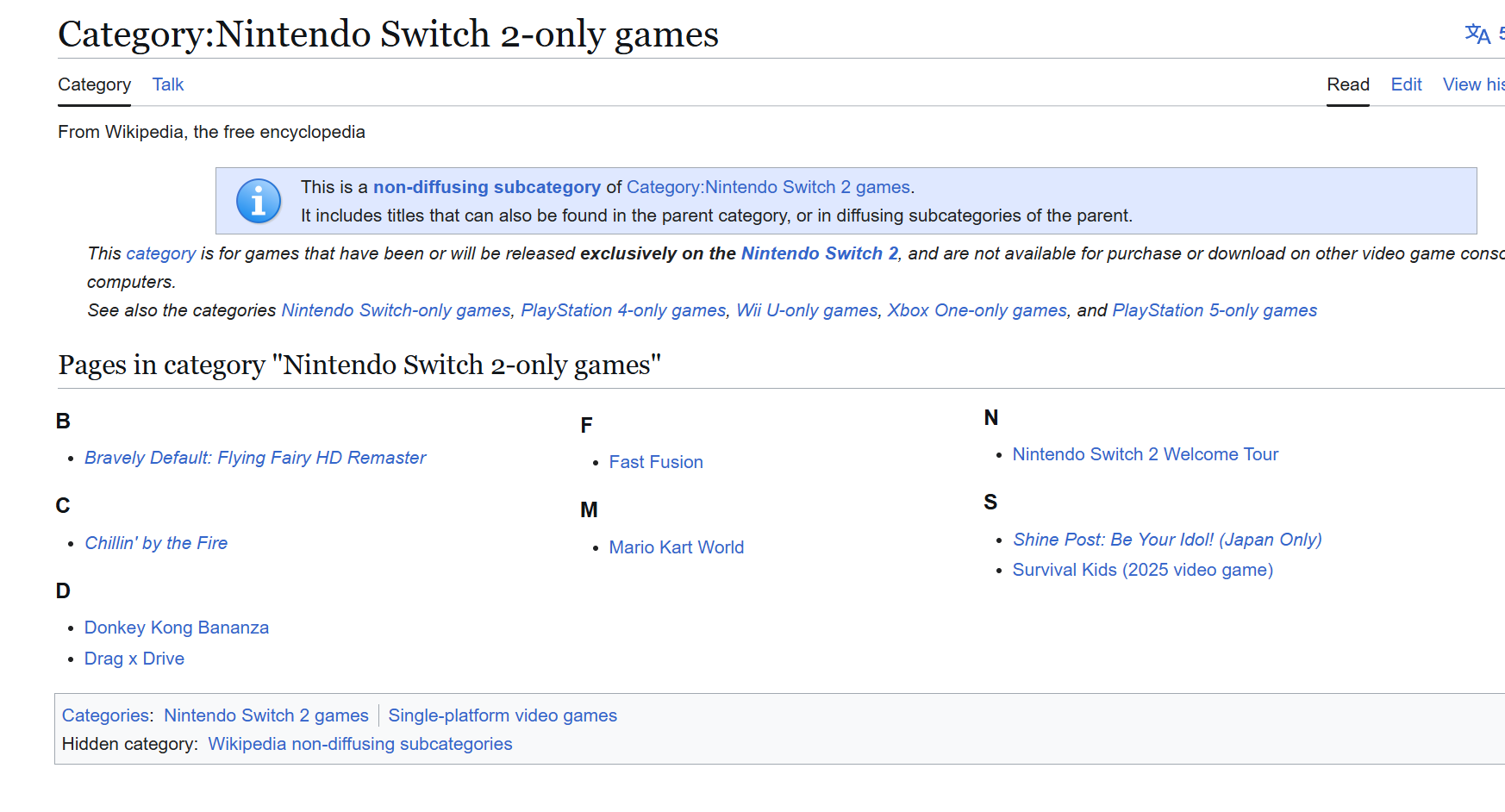Open Single-platform video games category

click(503, 715)
